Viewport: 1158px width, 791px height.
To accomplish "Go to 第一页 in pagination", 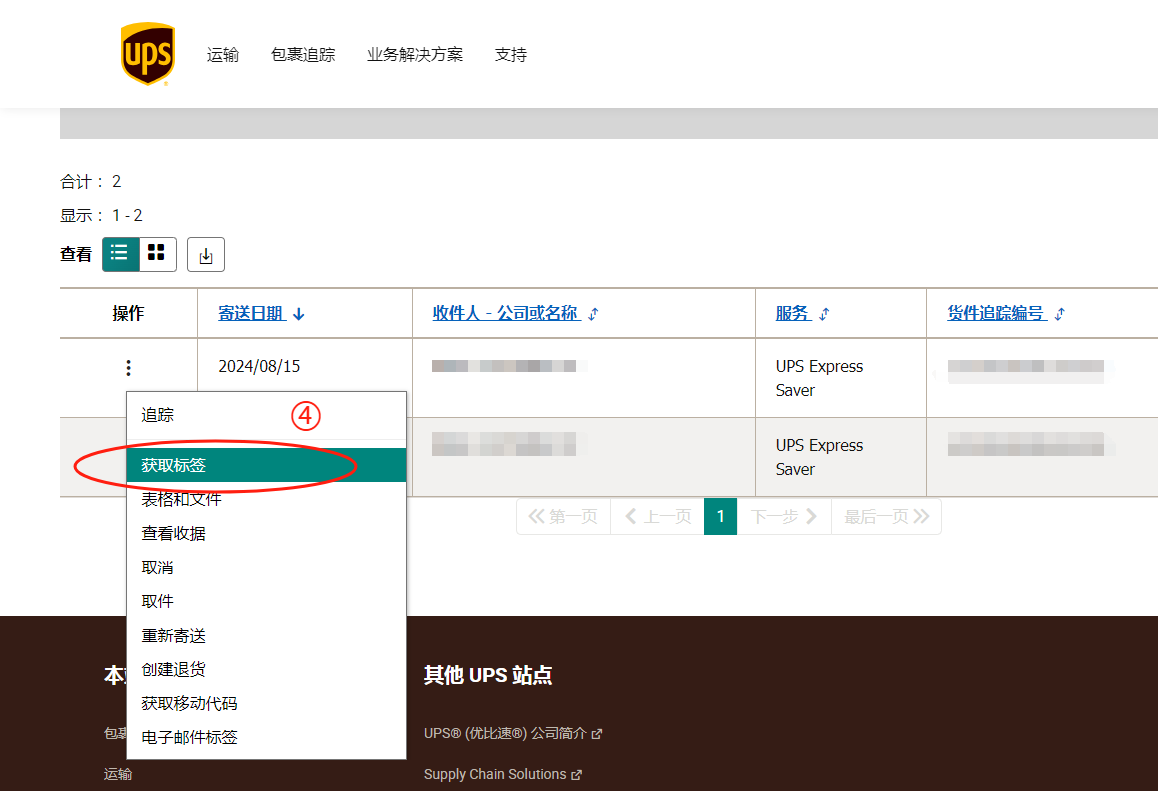I will [563, 516].
